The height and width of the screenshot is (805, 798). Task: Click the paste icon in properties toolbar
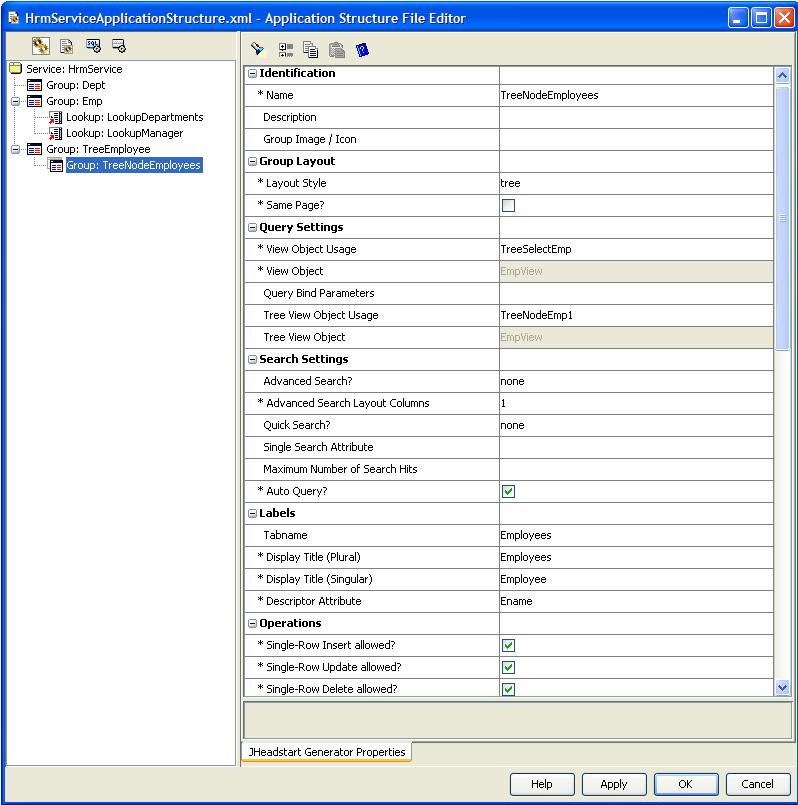point(337,49)
